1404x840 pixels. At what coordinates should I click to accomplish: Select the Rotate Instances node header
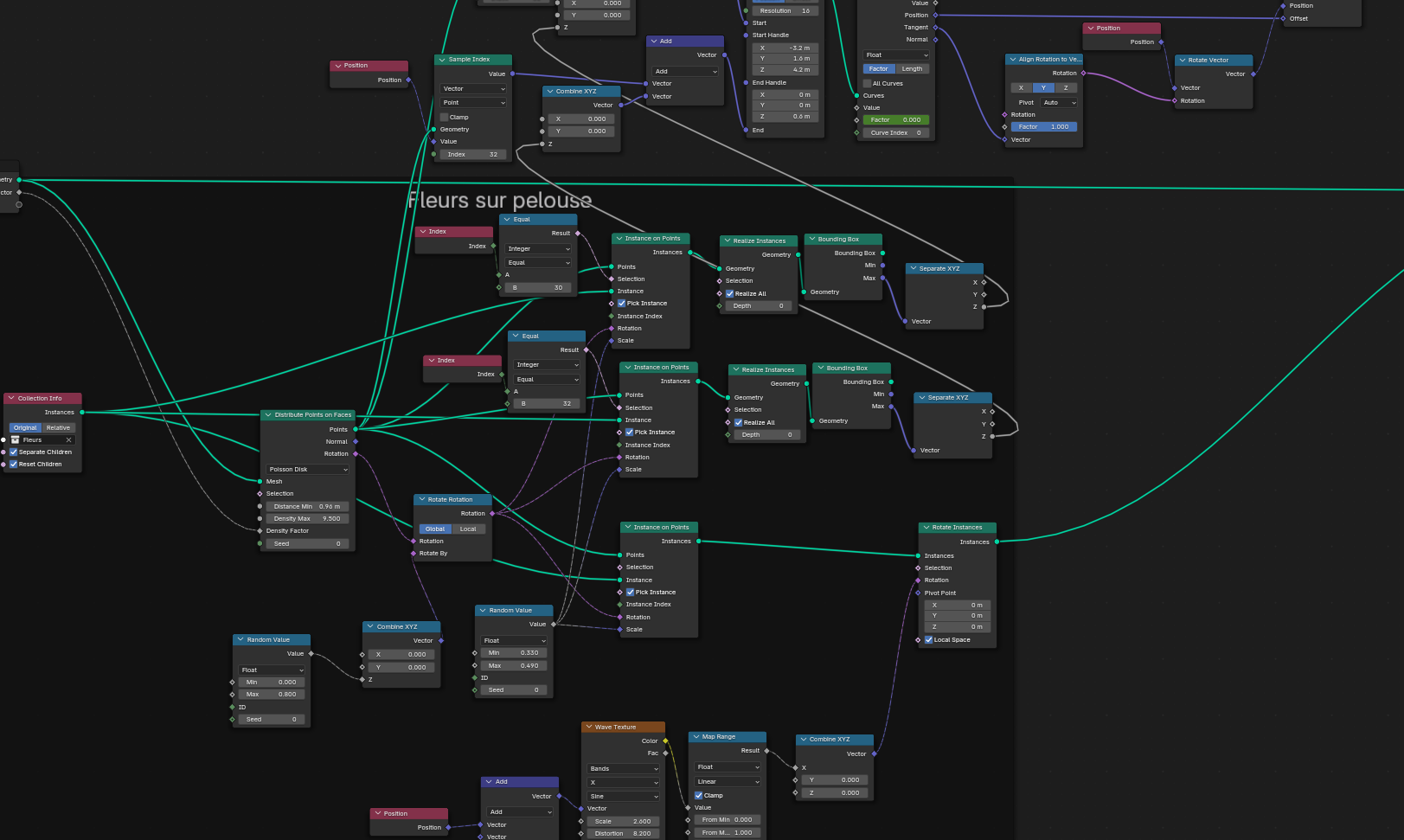click(x=957, y=527)
